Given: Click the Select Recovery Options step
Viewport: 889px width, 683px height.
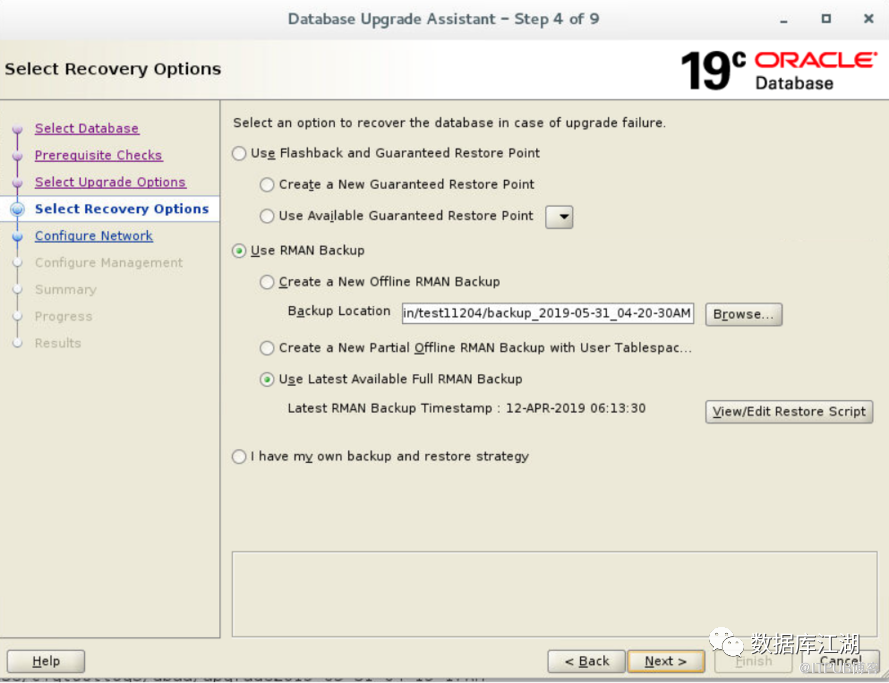Looking at the screenshot, I should 122,209.
